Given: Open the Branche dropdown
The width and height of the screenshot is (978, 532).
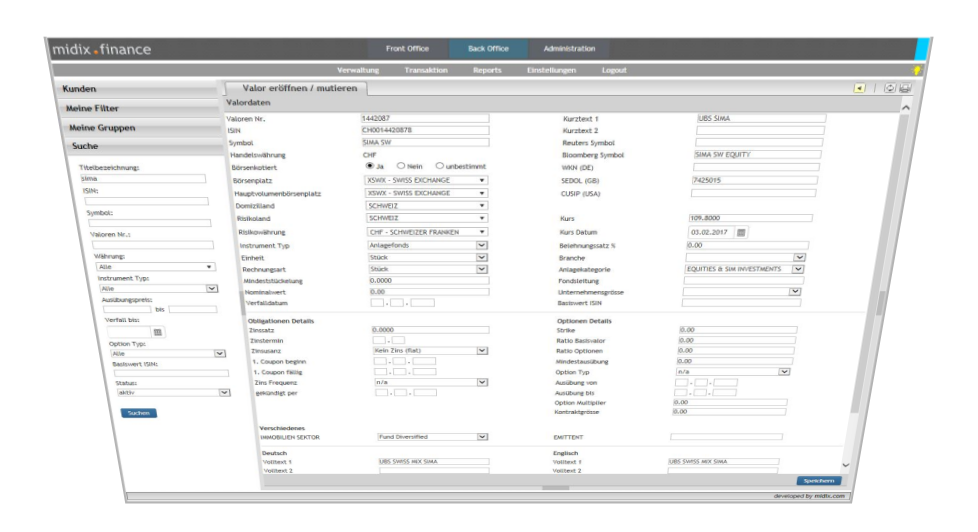Looking at the screenshot, I should click(746, 258).
